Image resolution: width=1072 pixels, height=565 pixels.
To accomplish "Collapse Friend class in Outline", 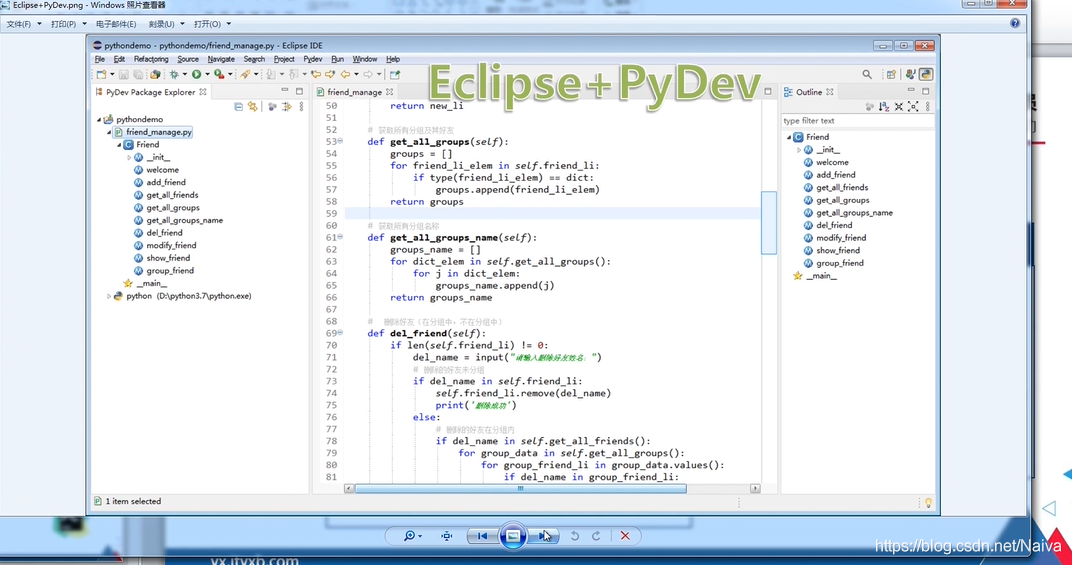I will coord(789,137).
